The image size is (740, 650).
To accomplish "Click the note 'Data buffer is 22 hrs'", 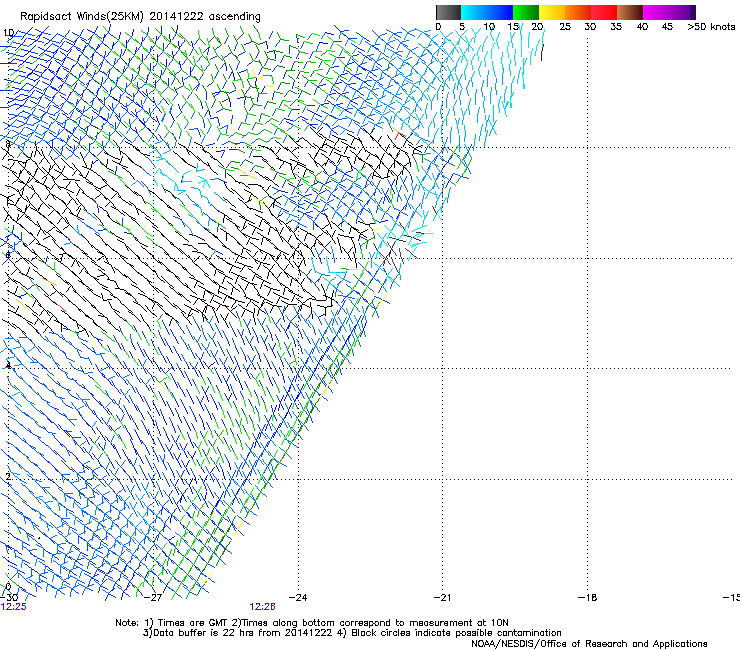I will pos(202,633).
